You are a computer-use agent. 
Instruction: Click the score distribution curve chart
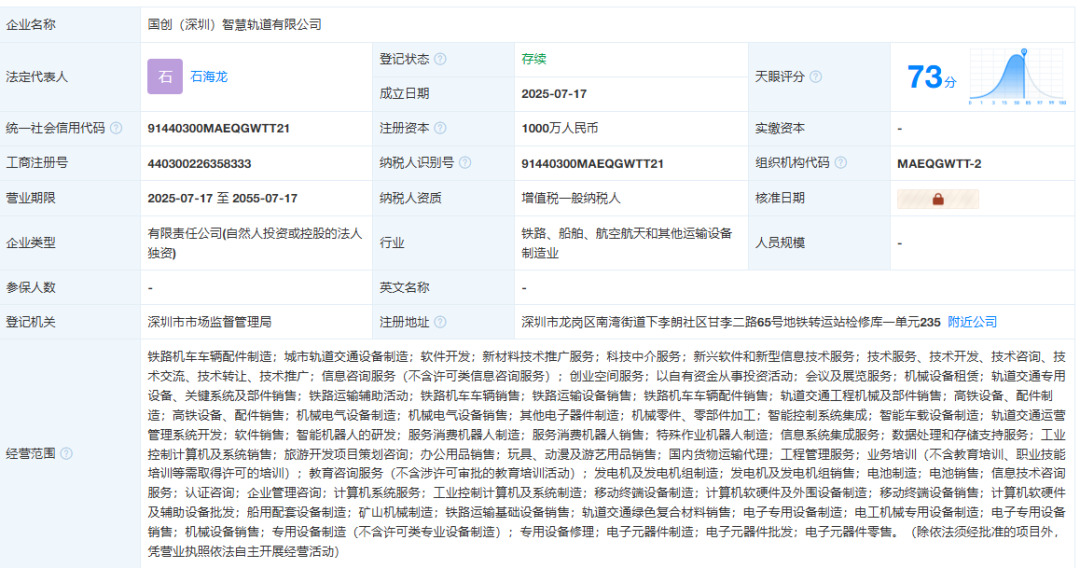(x=1018, y=76)
